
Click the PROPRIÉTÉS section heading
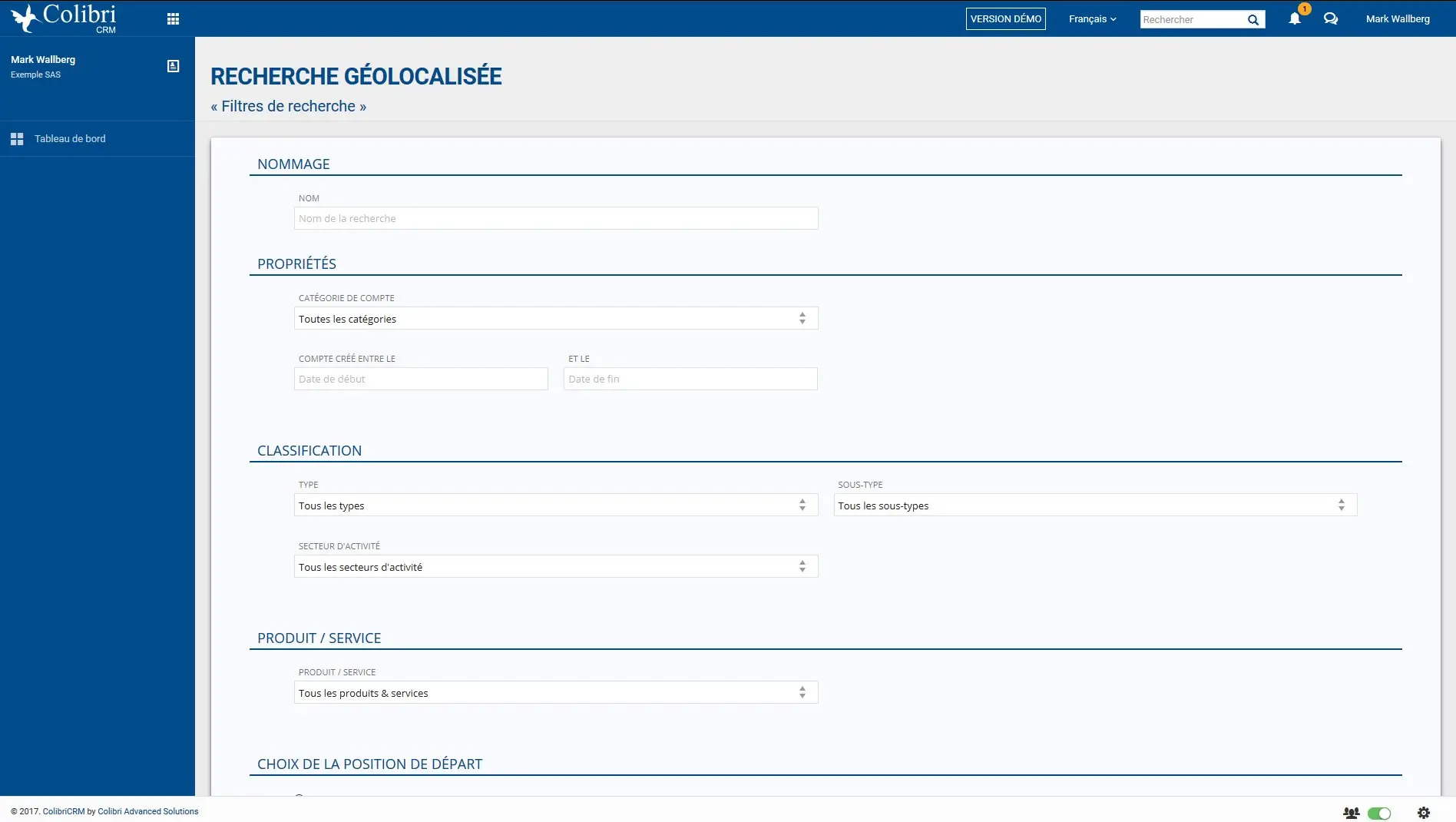tap(296, 264)
